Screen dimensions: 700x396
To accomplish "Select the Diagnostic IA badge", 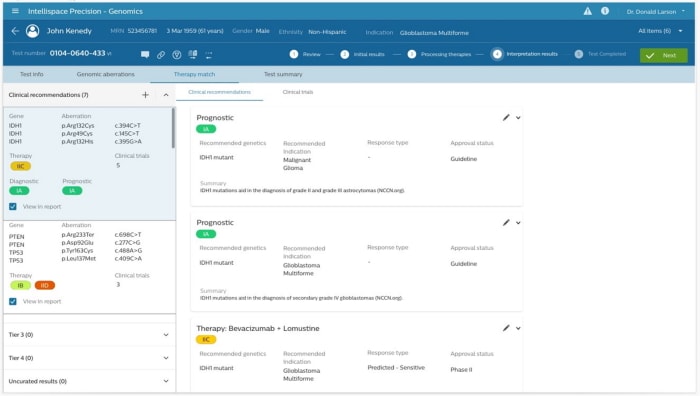I will click(19, 191).
